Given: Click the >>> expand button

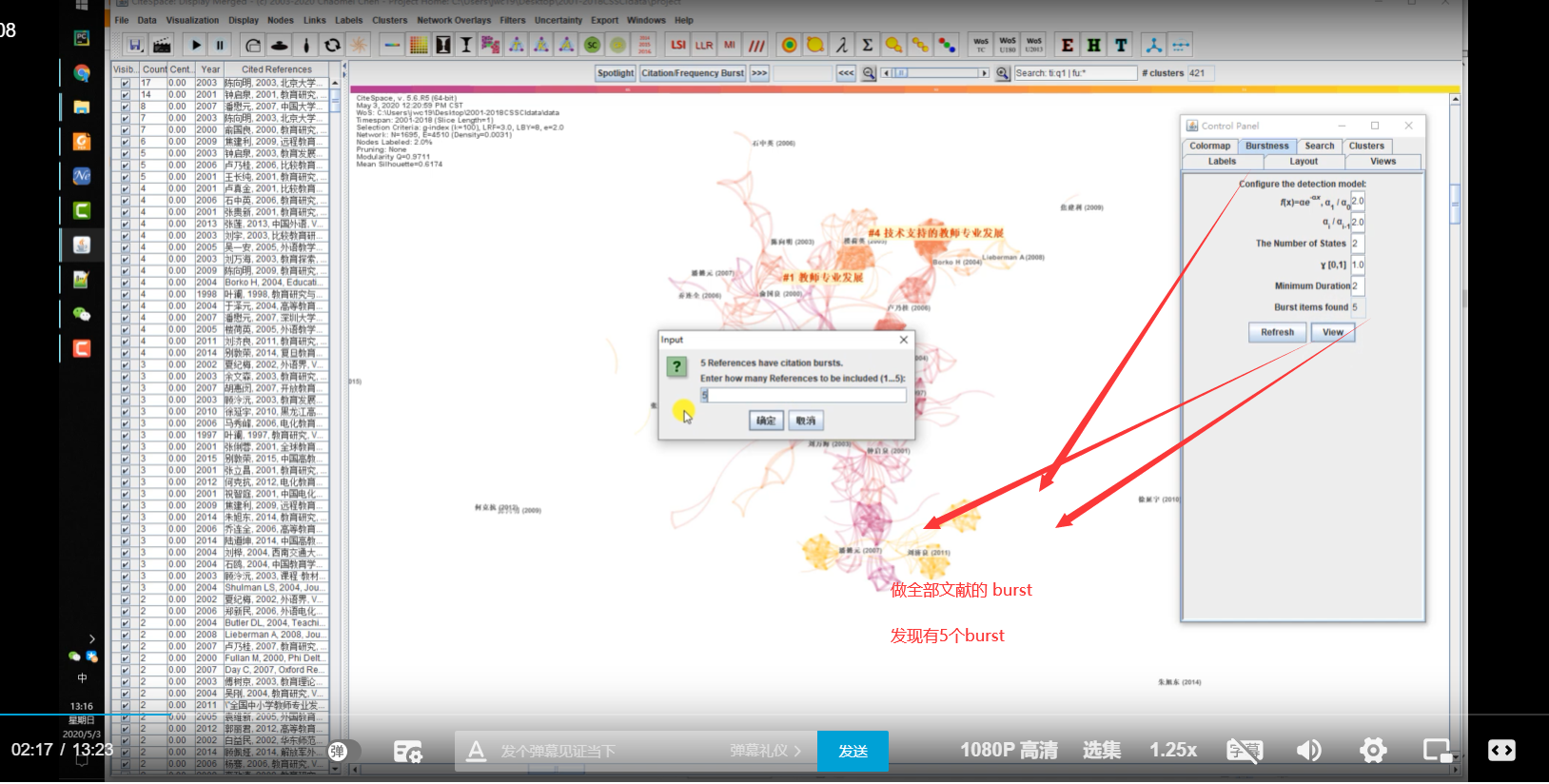Looking at the screenshot, I should pos(759,73).
